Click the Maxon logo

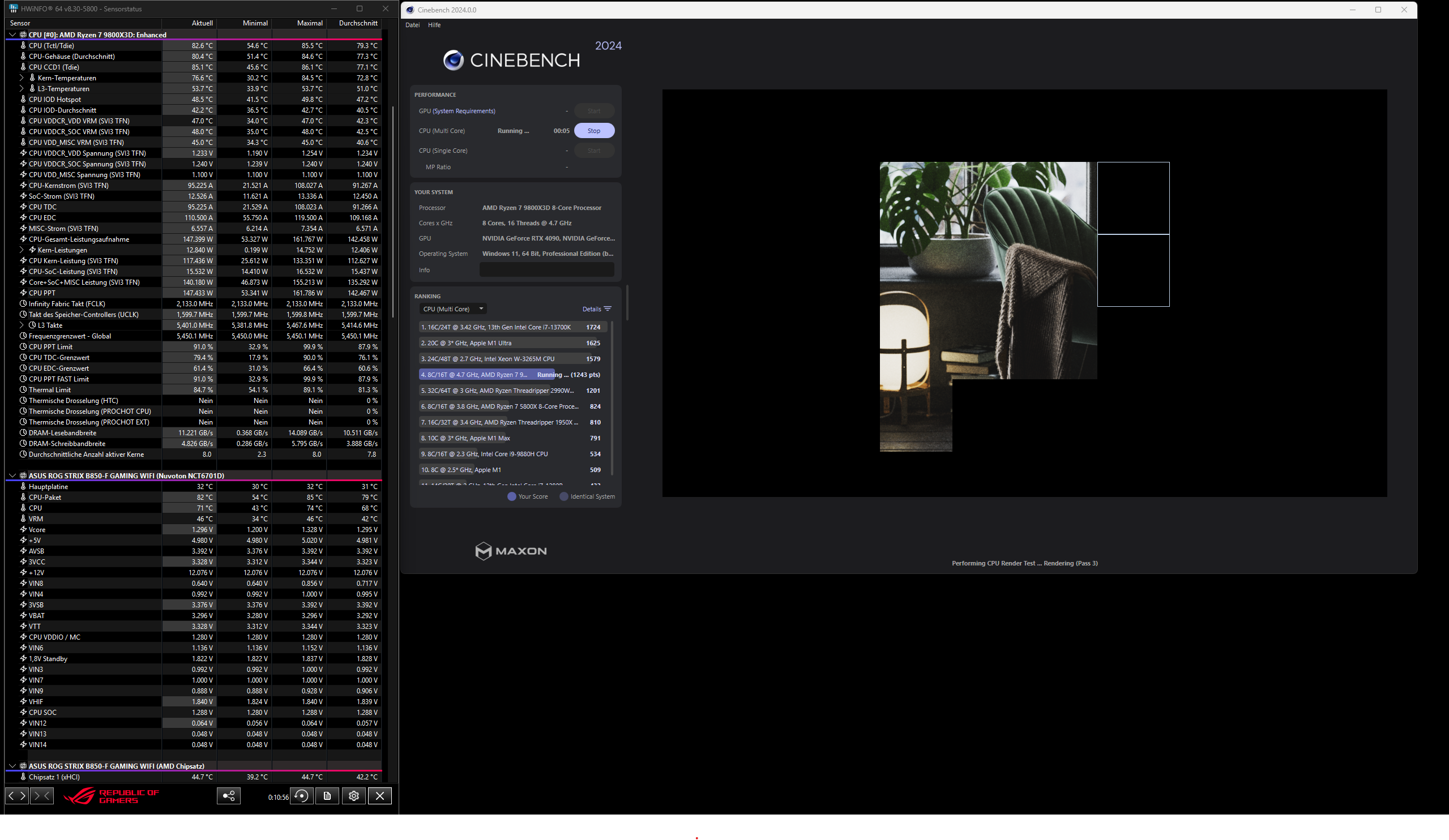coord(511,551)
